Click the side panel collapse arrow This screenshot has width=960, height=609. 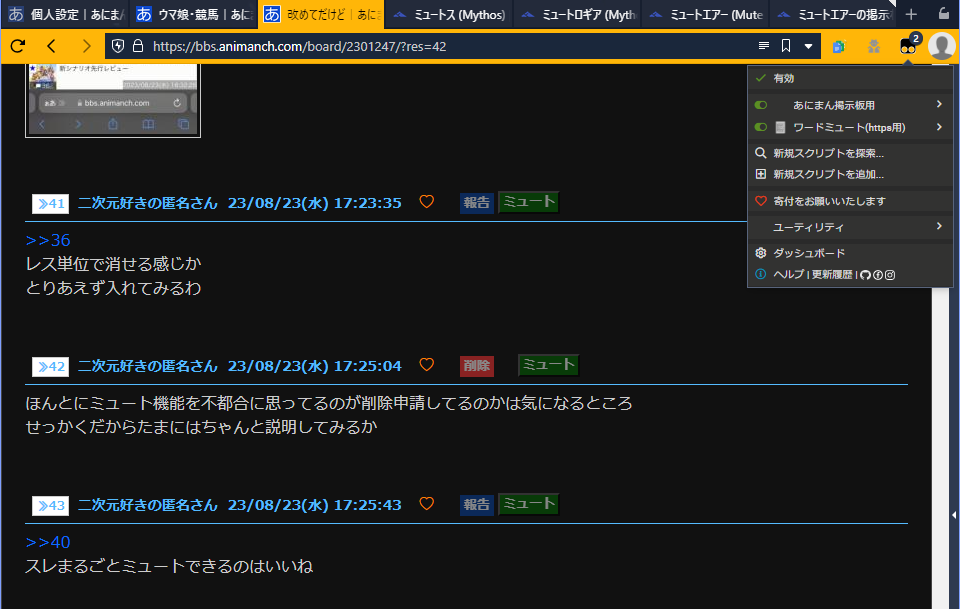click(954, 515)
